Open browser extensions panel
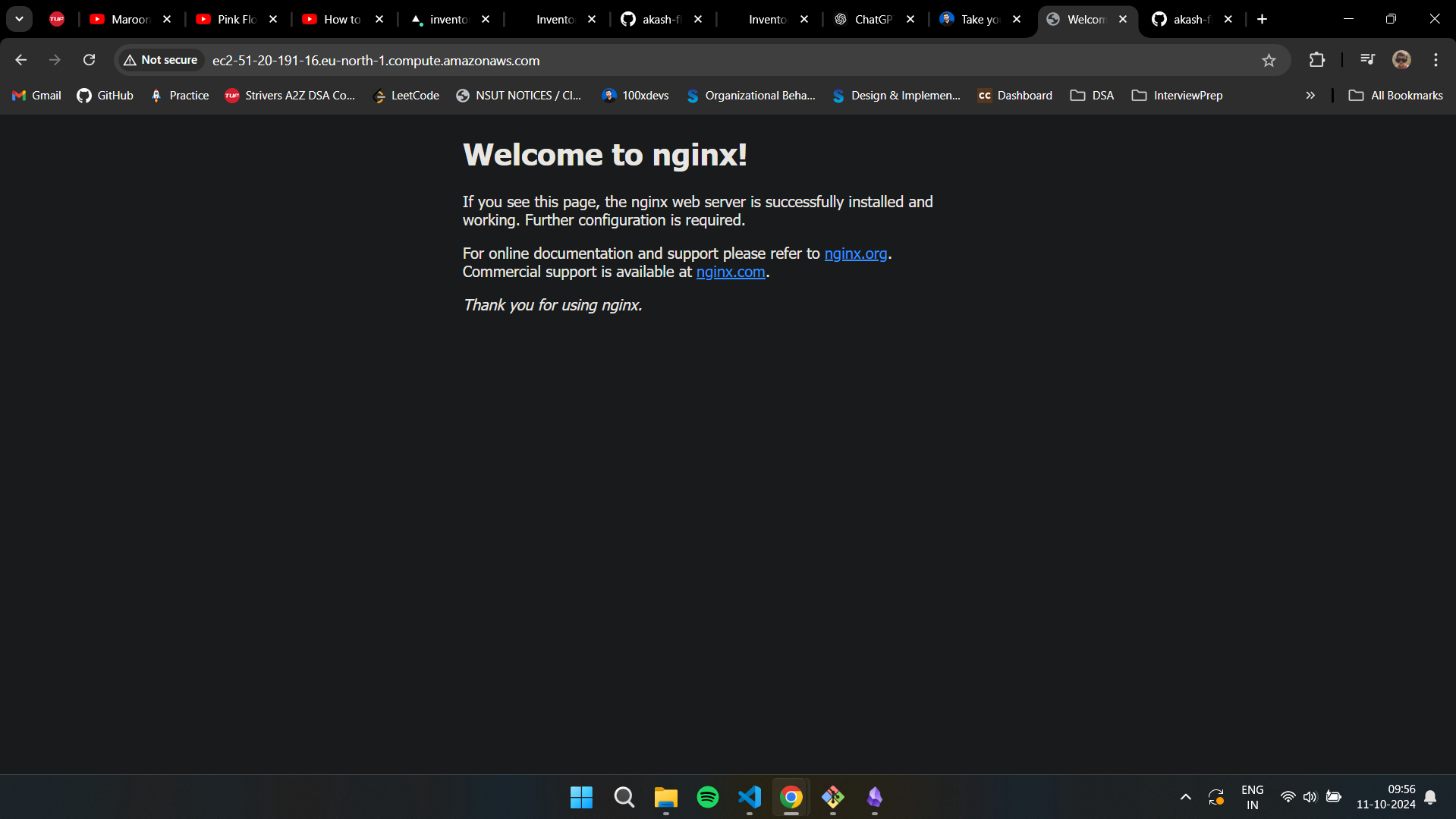The image size is (1456, 819). point(1318,60)
